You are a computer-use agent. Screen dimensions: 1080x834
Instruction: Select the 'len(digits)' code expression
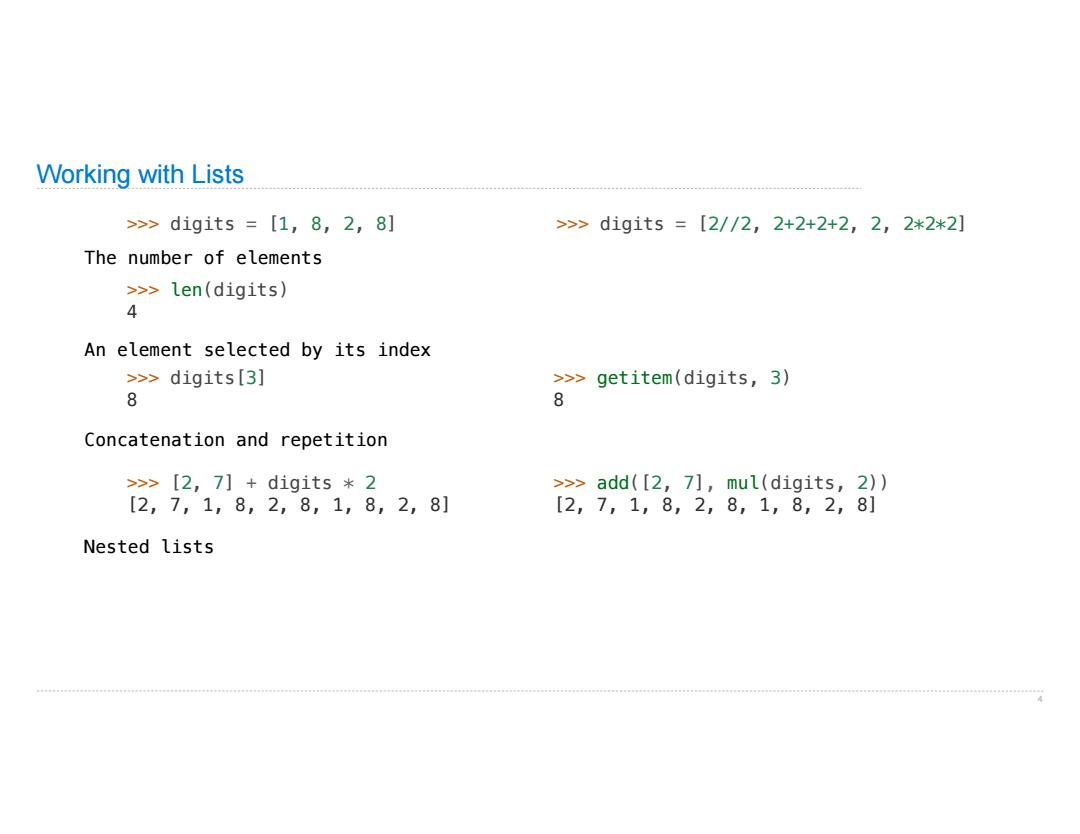[x=229, y=289]
